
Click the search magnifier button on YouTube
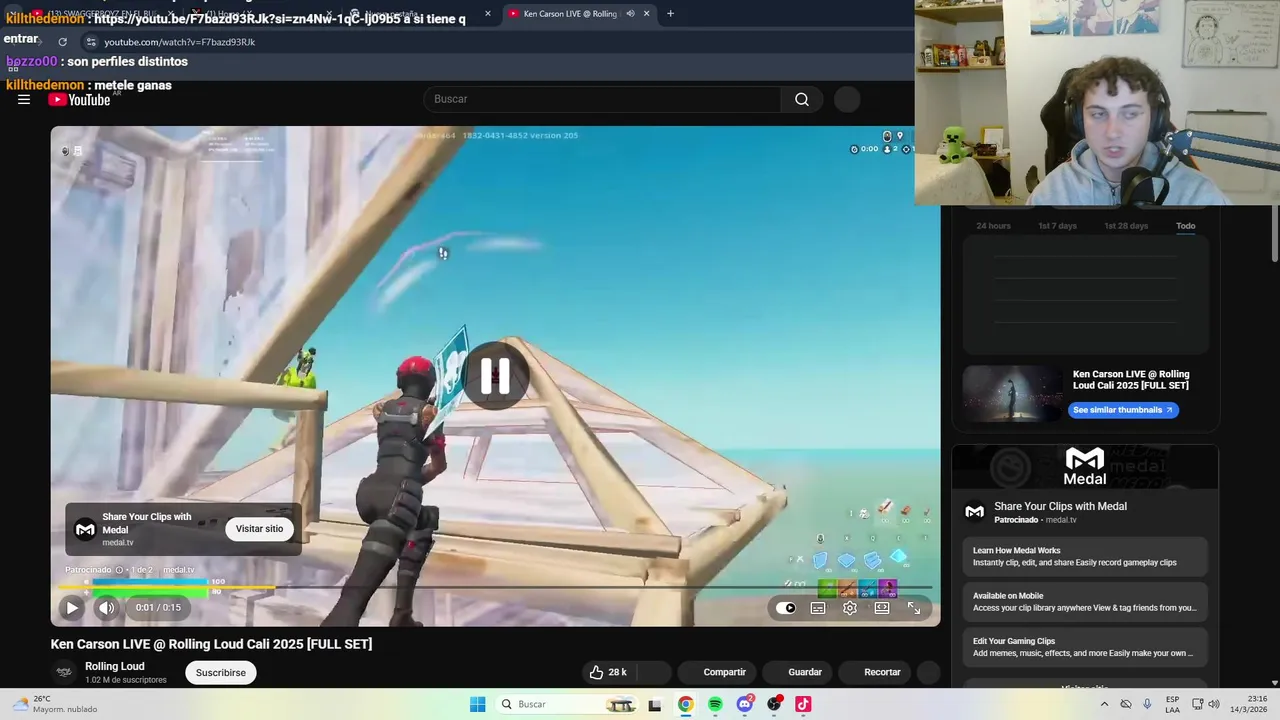(x=802, y=99)
